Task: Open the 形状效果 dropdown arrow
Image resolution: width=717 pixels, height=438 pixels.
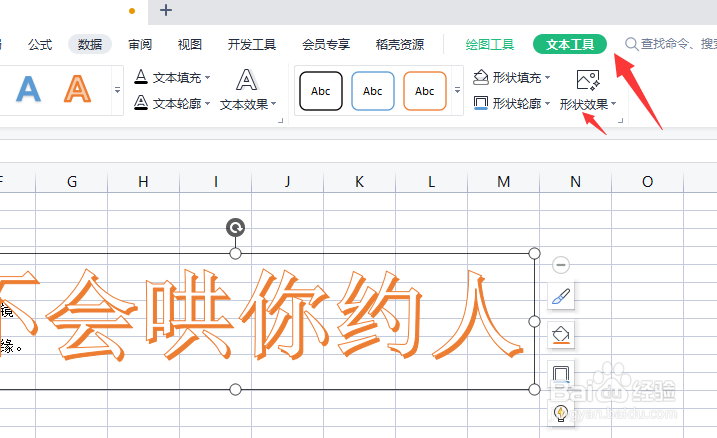Action: point(613,104)
